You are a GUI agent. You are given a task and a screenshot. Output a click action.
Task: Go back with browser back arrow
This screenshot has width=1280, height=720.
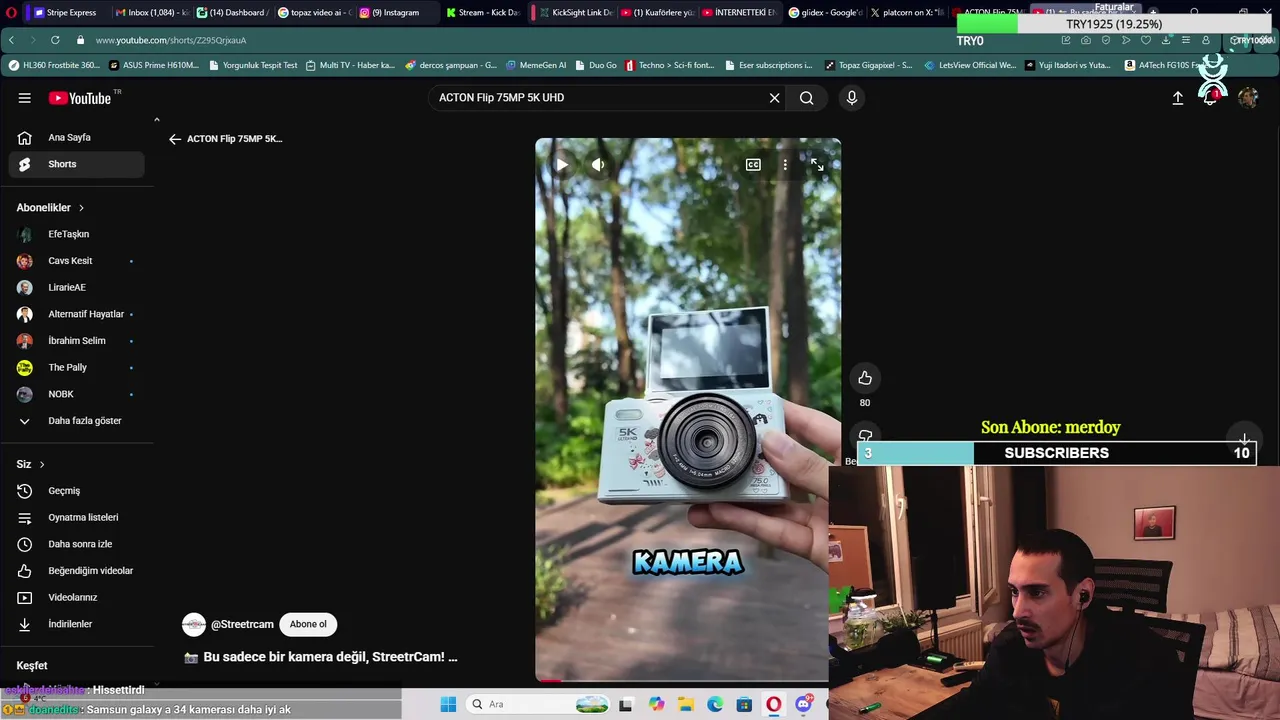11,40
